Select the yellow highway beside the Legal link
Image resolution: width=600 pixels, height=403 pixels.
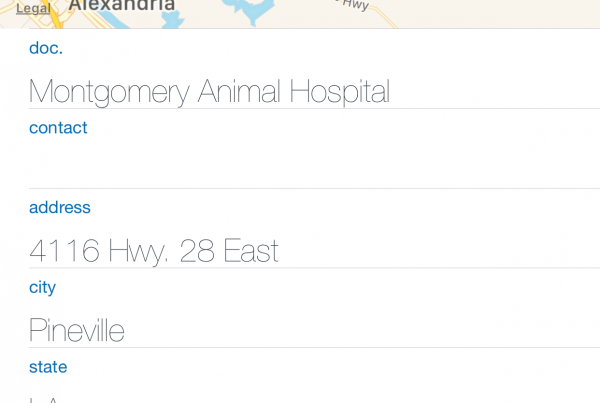[55, 17]
